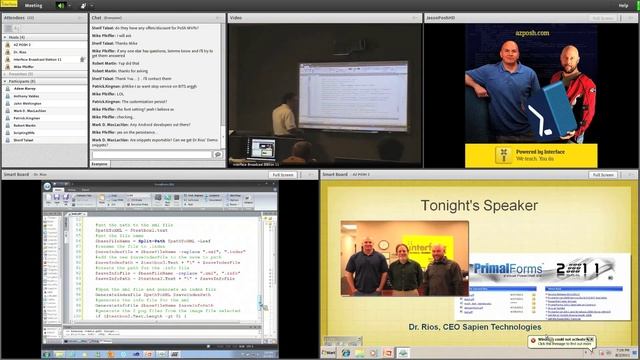640x360 pixels.
Task: Click the yellow logo in the top-left corner
Action: (9, 4)
